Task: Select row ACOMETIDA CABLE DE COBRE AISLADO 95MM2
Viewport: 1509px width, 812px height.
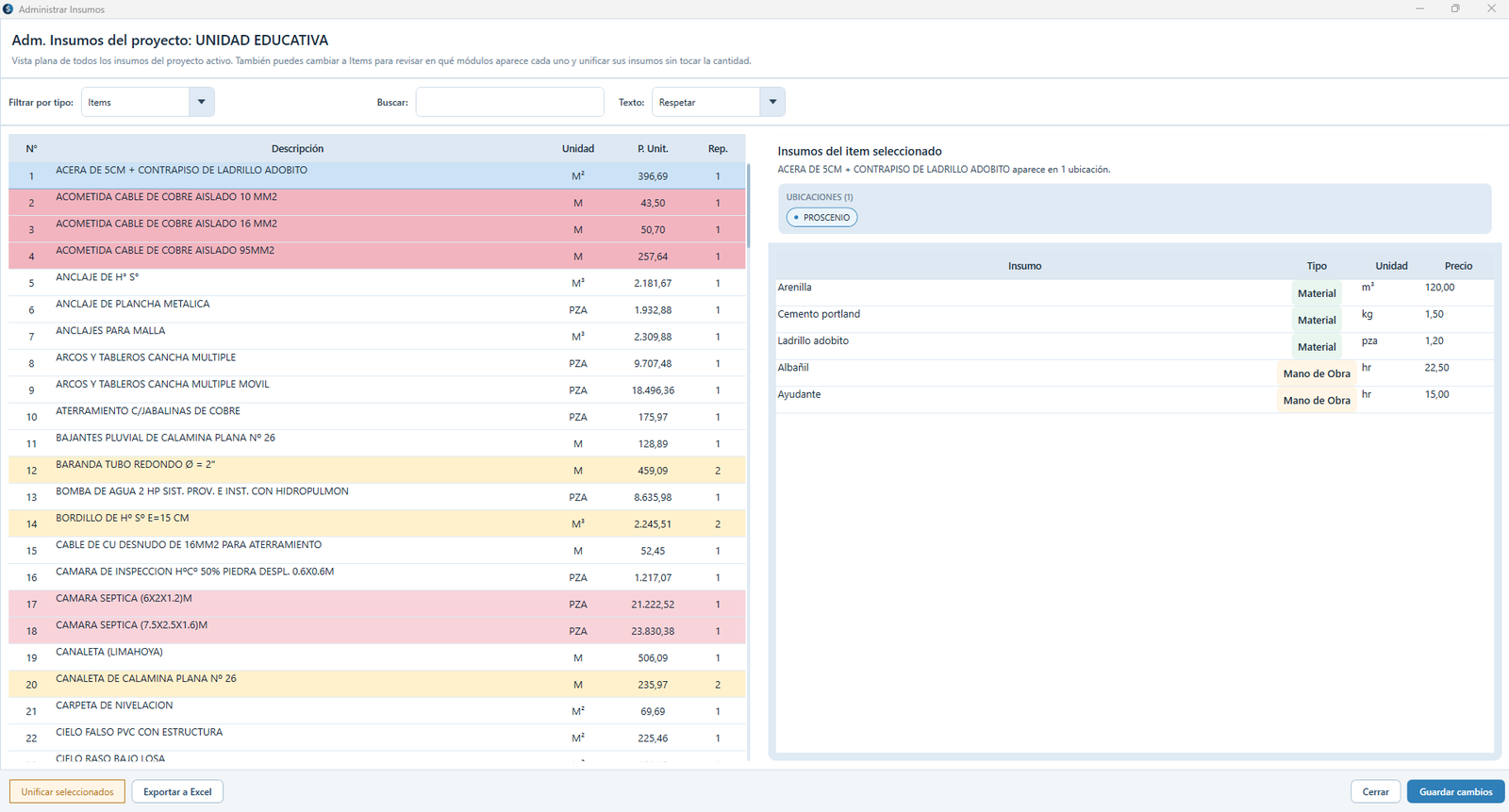Action: click(x=377, y=256)
